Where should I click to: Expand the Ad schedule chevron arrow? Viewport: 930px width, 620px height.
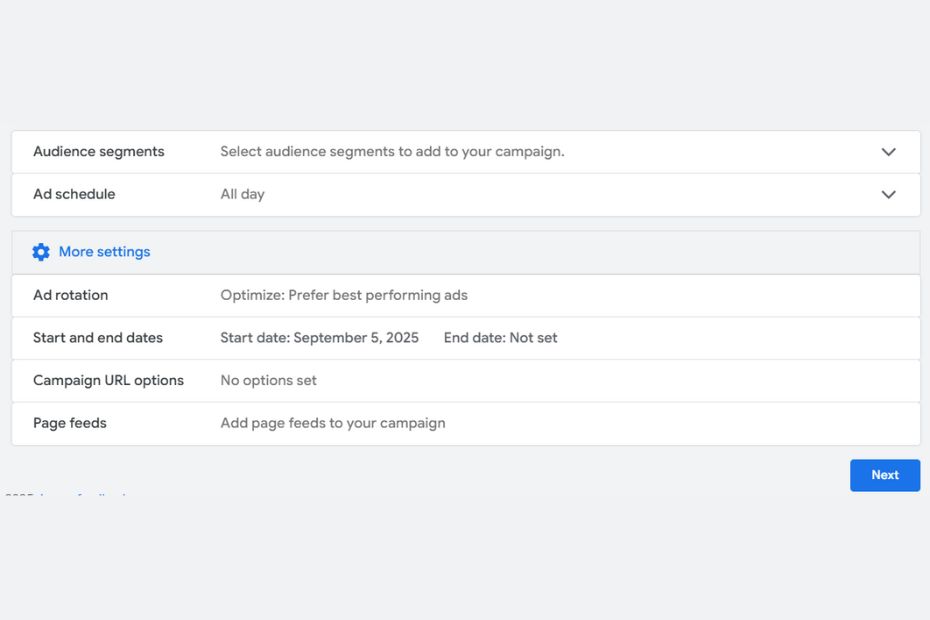click(888, 195)
